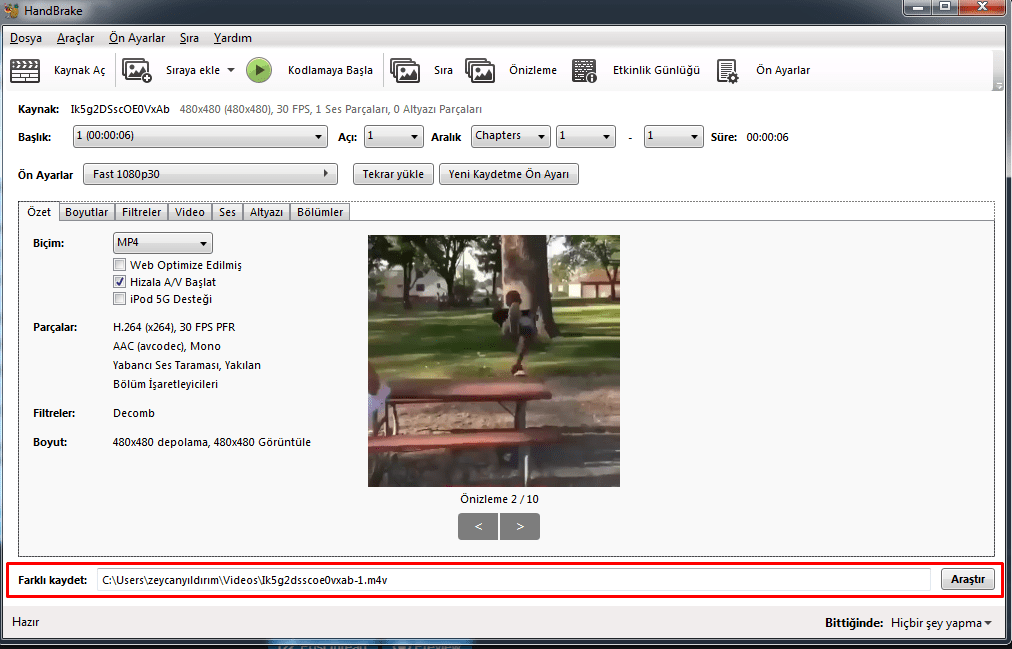Open the Sıra queue icon
The height and width of the screenshot is (649, 1012).
(x=405, y=70)
